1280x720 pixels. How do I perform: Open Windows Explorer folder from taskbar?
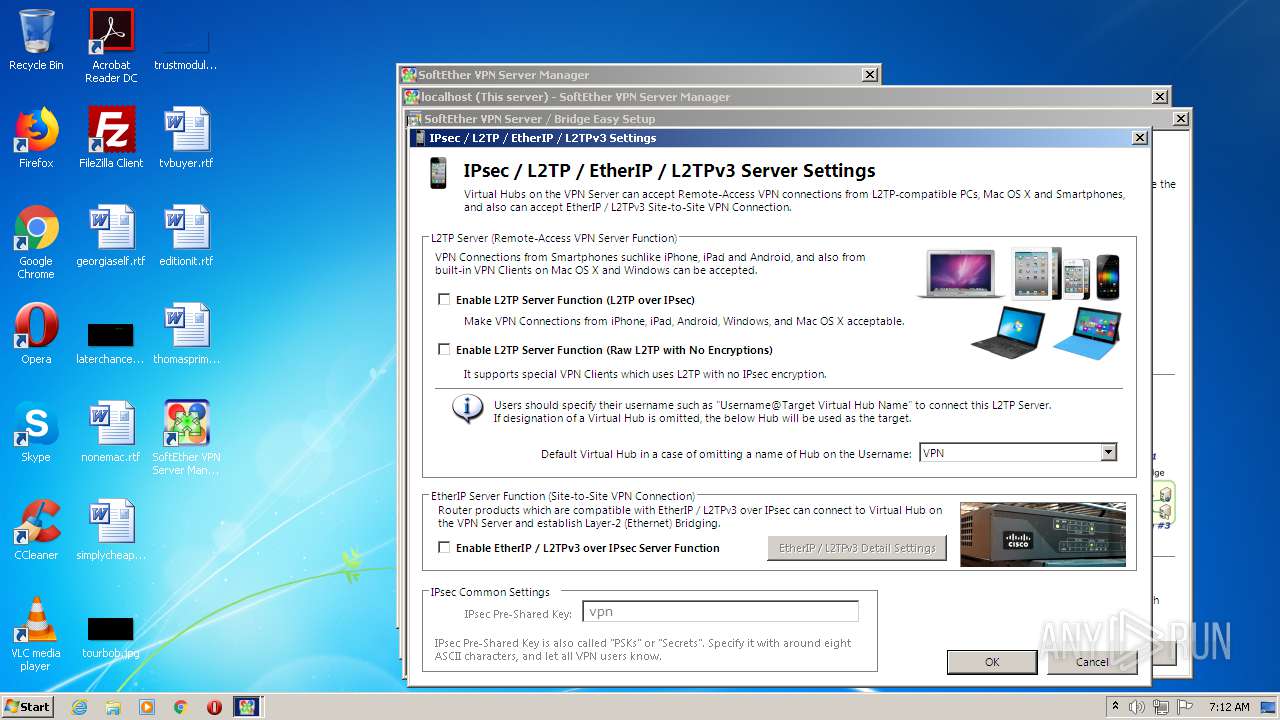(113, 707)
